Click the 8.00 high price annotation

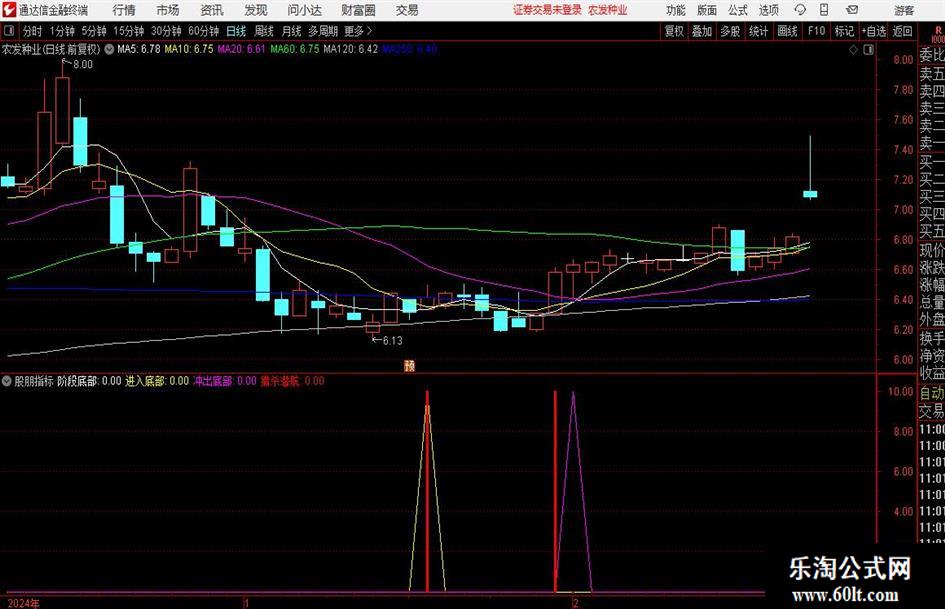click(83, 65)
